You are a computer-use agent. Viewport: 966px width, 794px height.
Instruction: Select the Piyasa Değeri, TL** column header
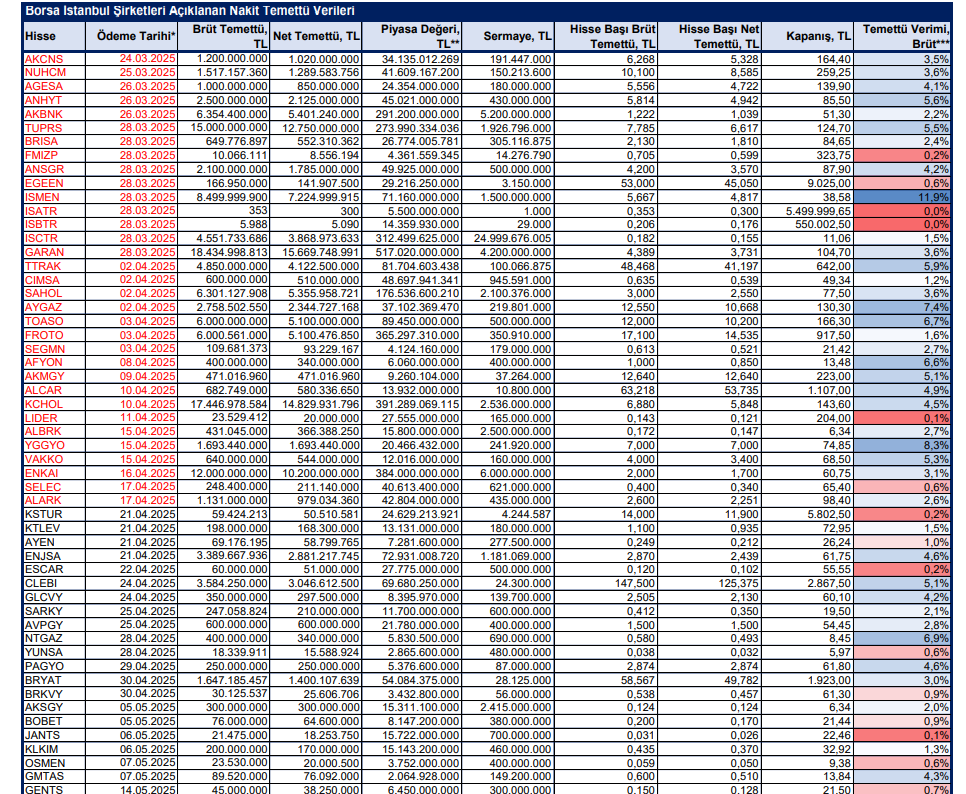click(420, 36)
